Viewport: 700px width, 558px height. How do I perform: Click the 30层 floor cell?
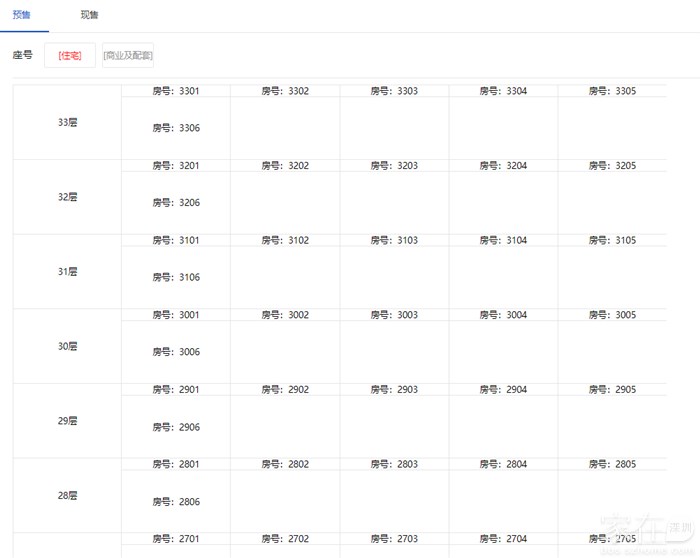point(67,346)
